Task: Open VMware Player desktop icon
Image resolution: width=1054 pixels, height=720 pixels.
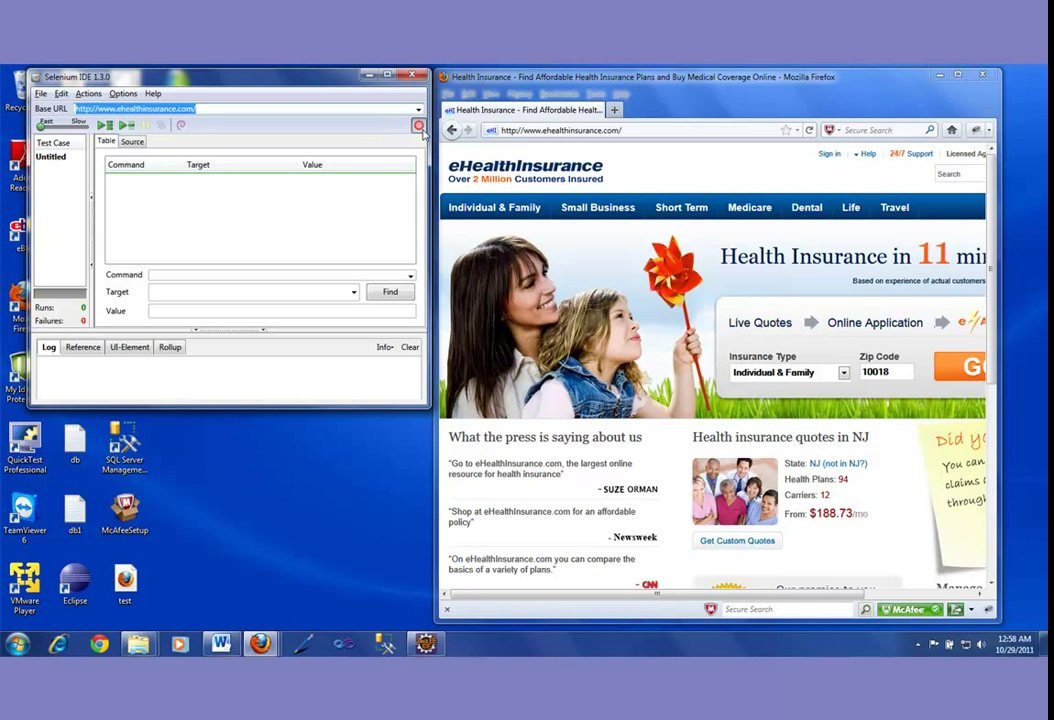Action: click(24, 589)
